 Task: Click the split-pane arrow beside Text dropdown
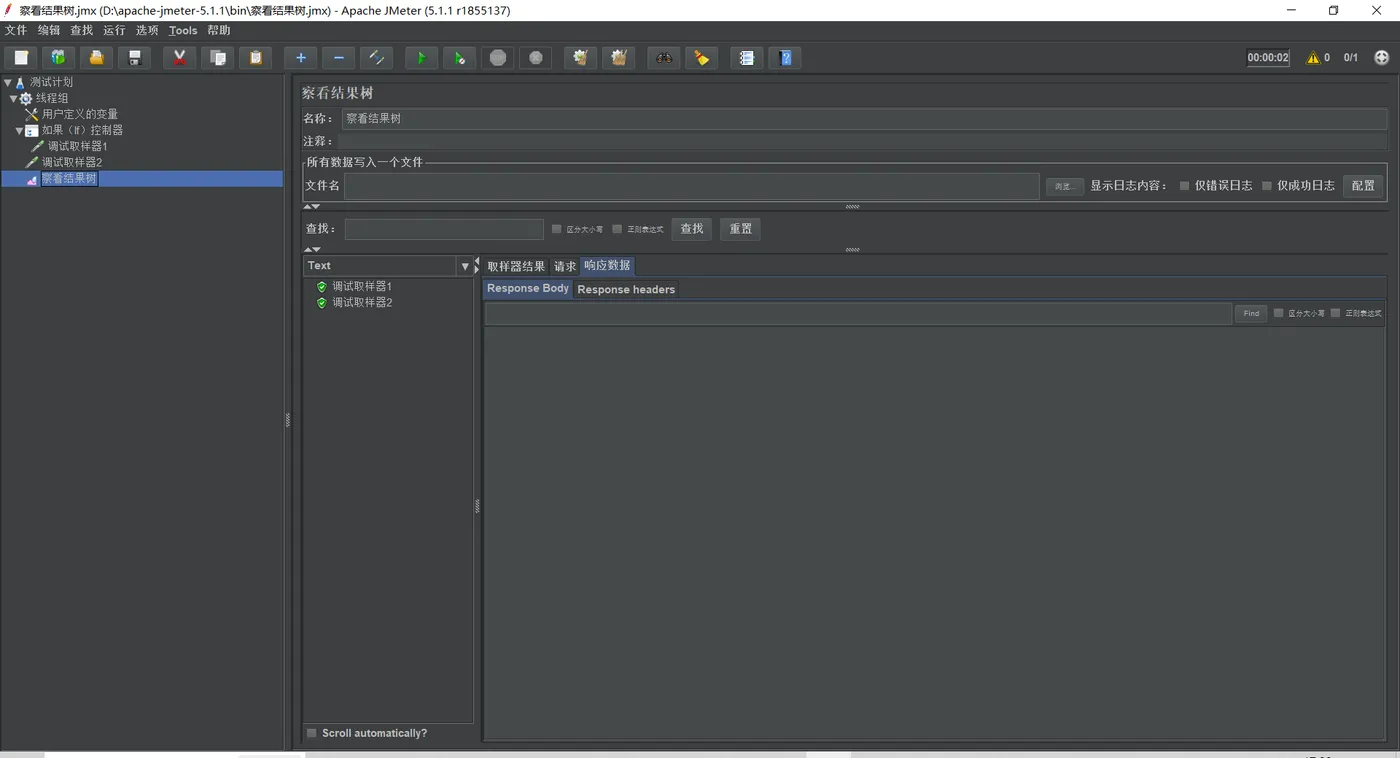click(476, 266)
